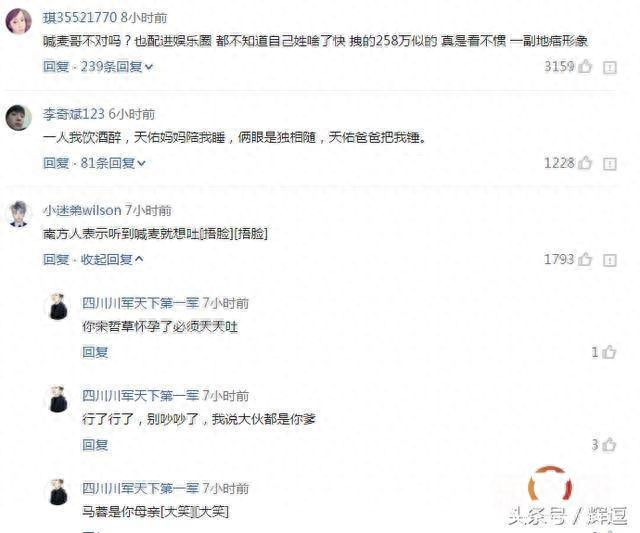Reply to 琪35521770's comment
640x533 pixels.
(56, 67)
